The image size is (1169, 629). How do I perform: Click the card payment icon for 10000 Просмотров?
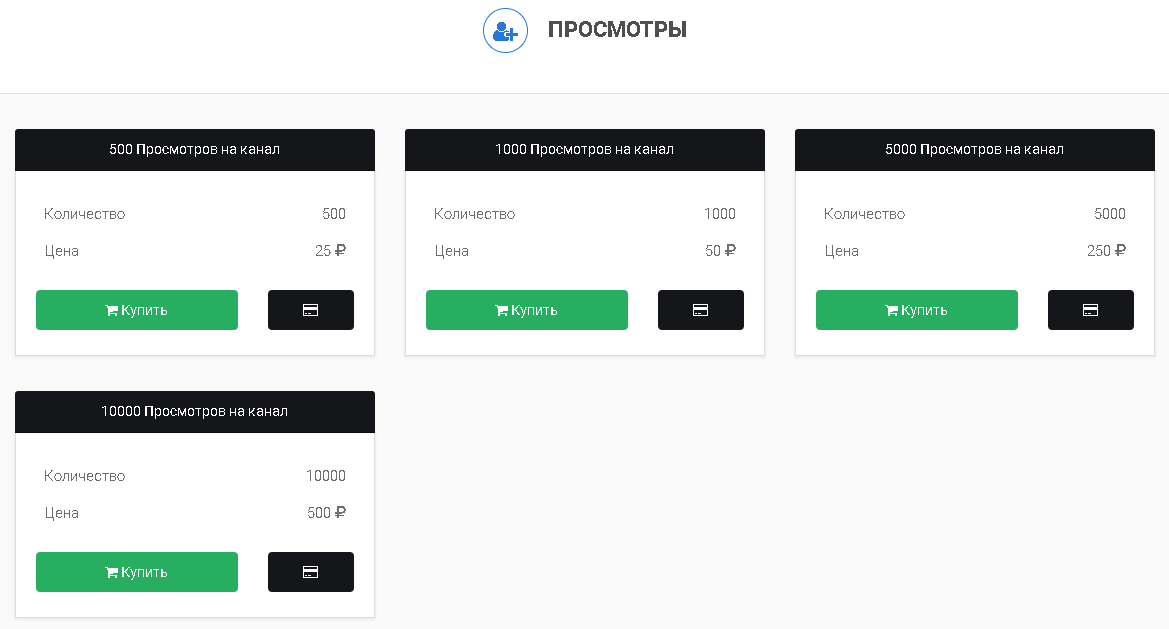click(x=311, y=572)
